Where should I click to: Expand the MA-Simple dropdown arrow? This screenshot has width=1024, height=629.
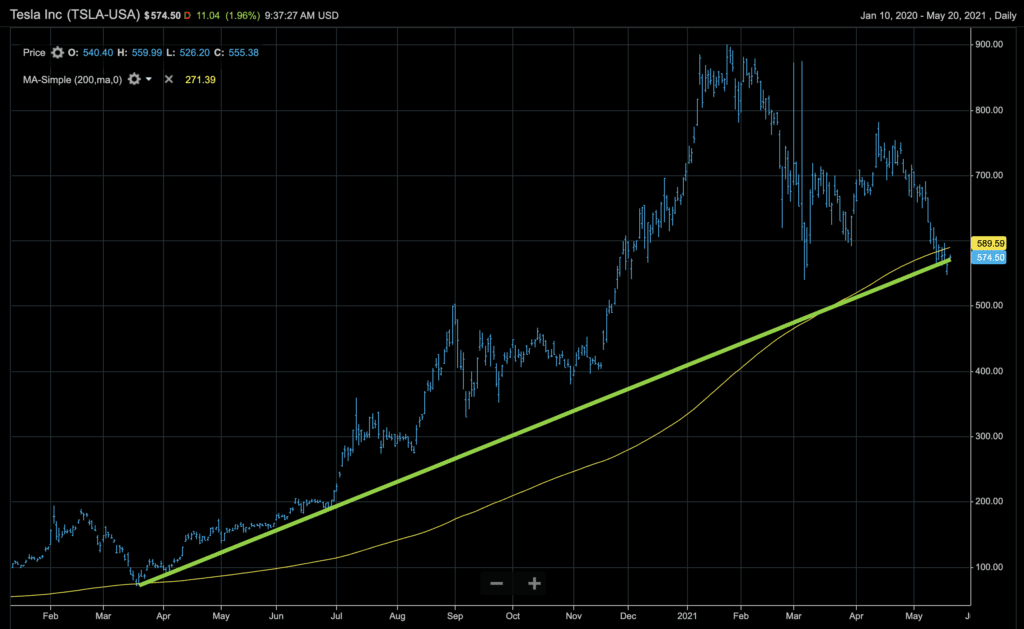pyautogui.click(x=149, y=78)
